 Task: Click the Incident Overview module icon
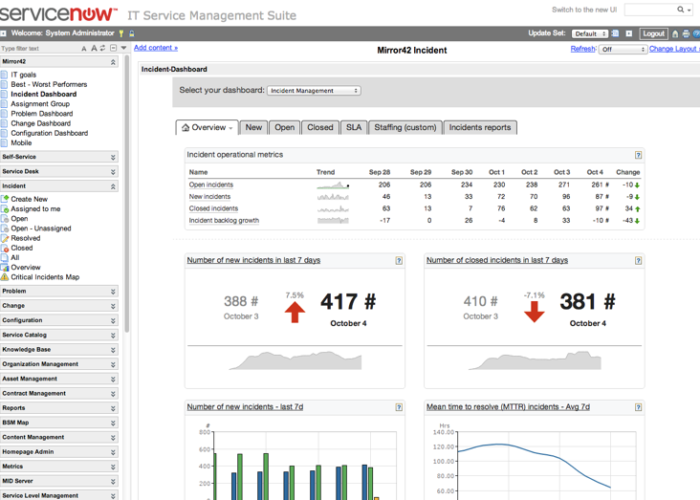point(5,267)
